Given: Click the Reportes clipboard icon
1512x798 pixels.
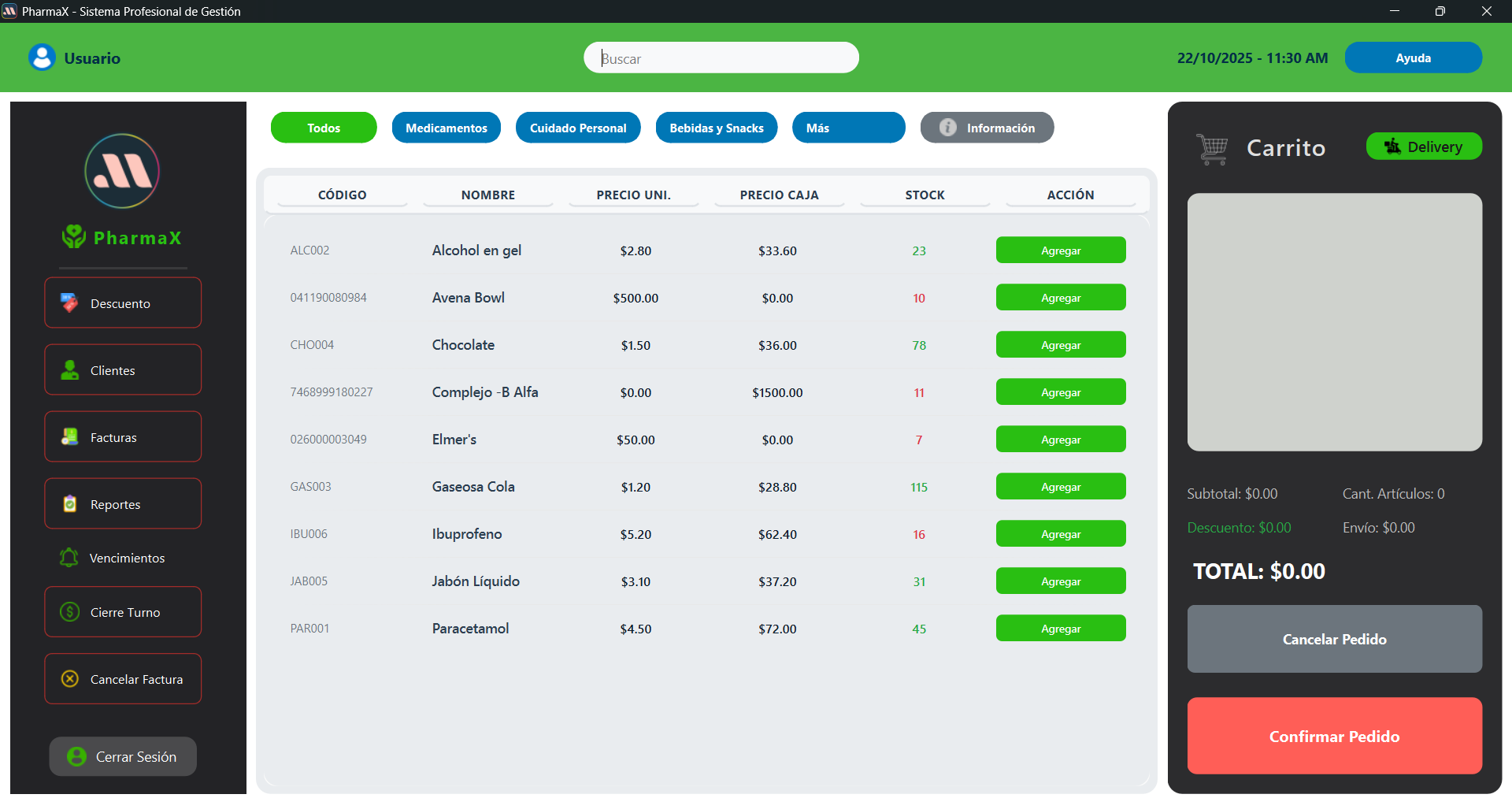Looking at the screenshot, I should [x=70, y=504].
